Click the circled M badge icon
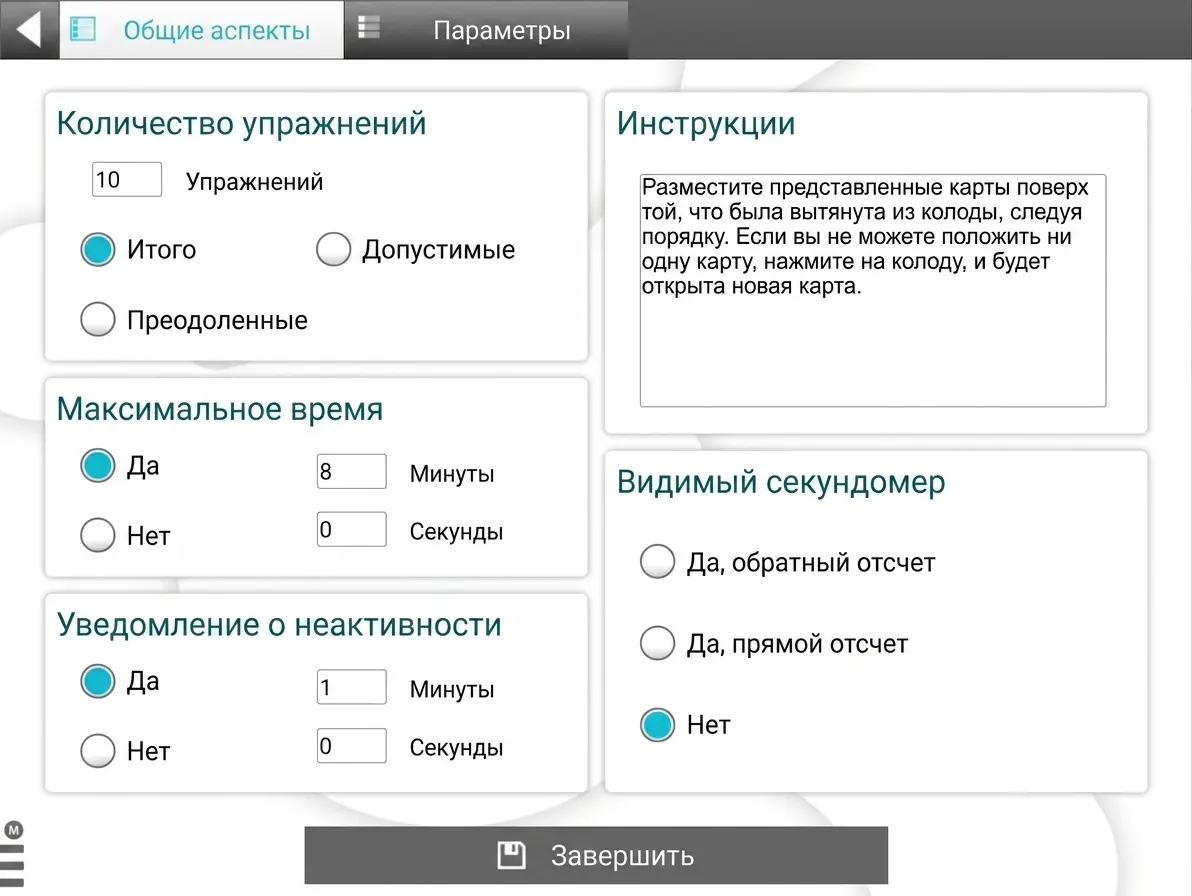 (14, 830)
